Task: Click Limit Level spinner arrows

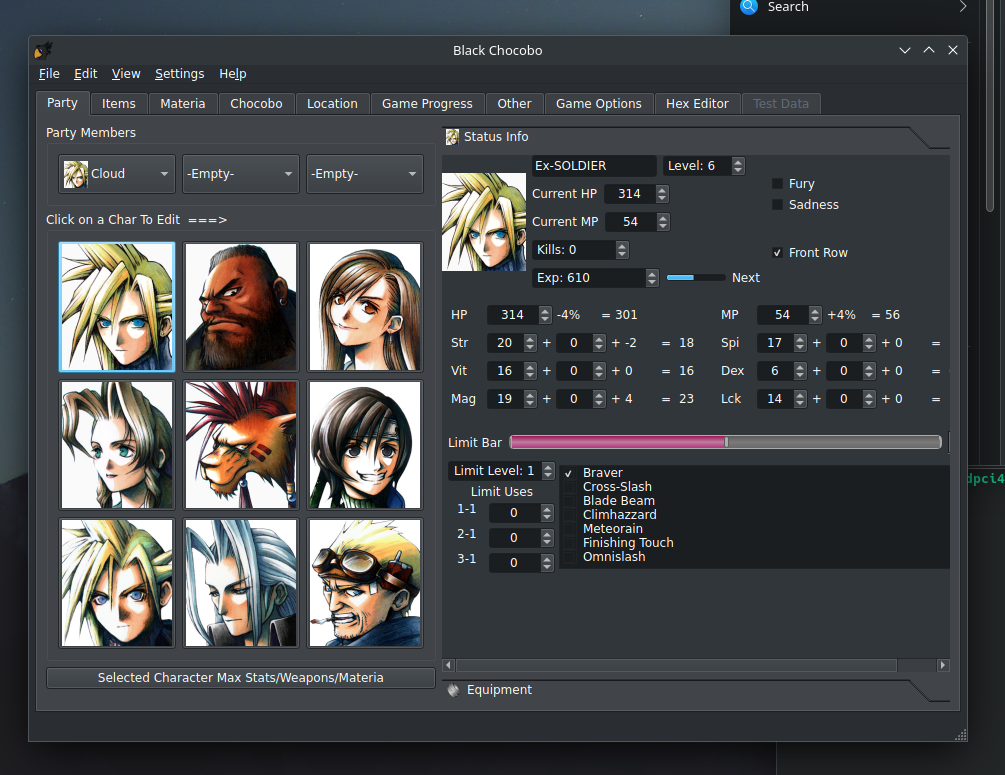Action: click(547, 471)
